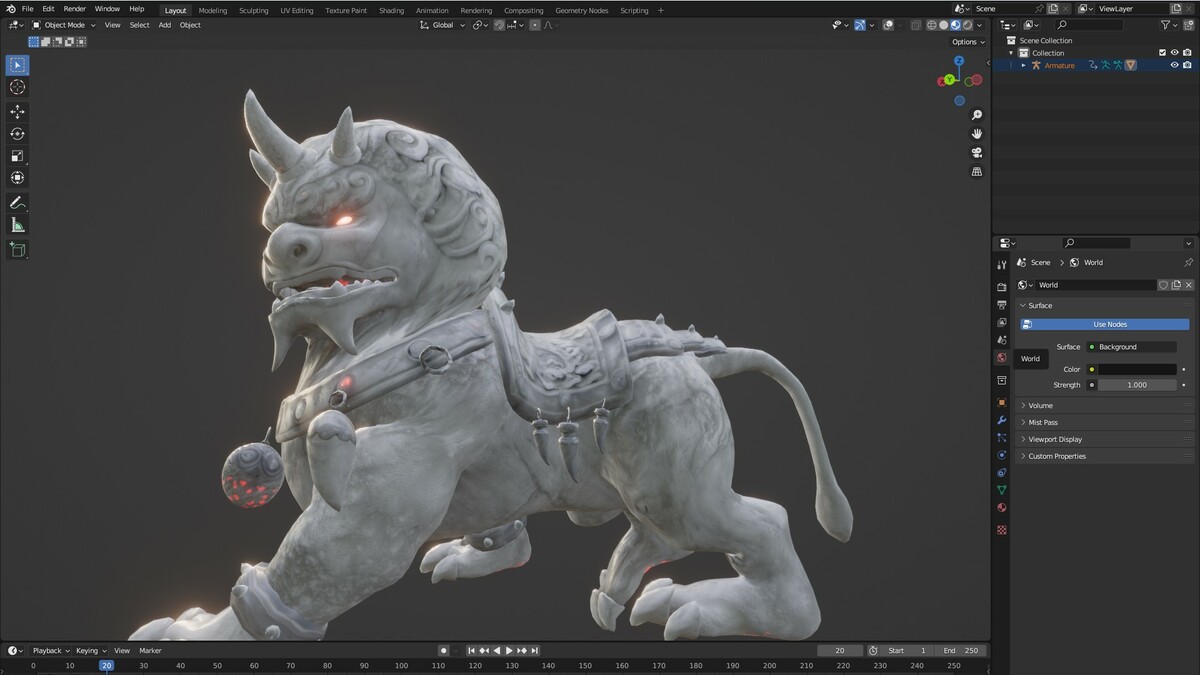1200x675 pixels.
Task: Click the Strength value field
Action: click(x=1137, y=385)
